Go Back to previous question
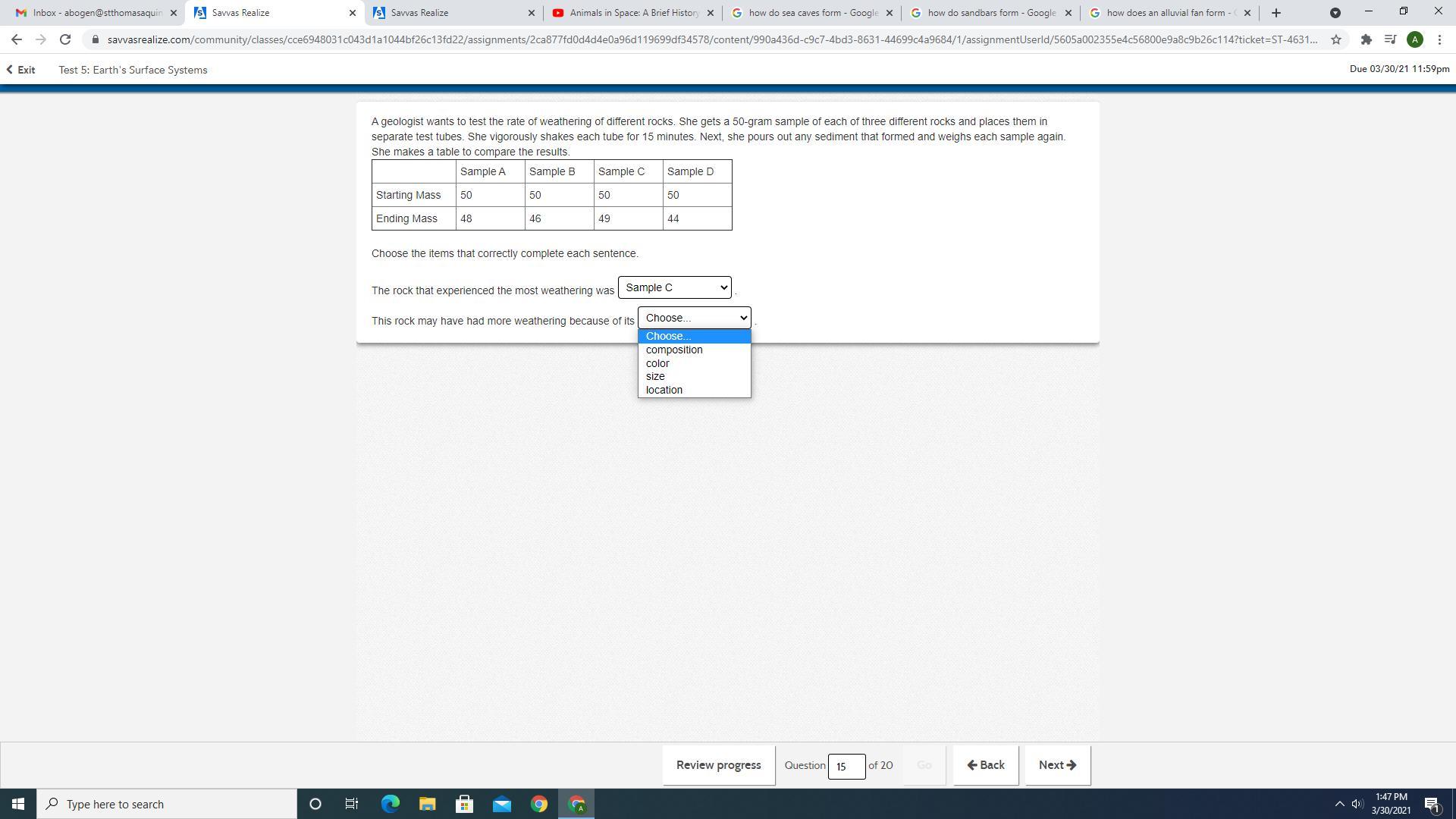1456x819 pixels. 985,765
